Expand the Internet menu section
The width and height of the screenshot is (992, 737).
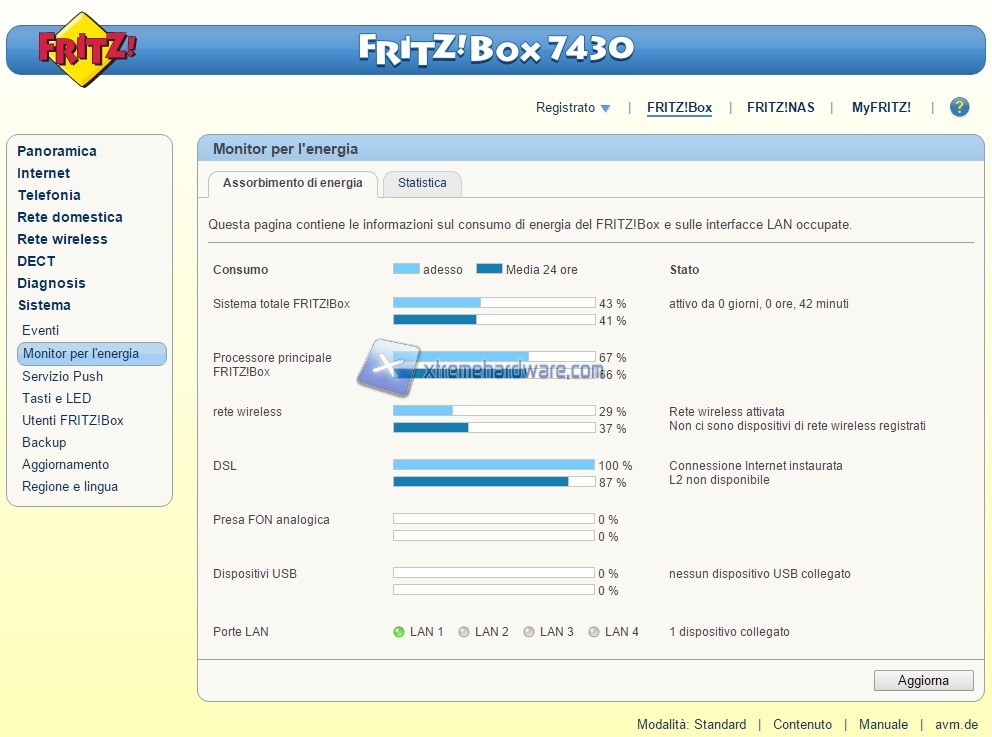pyautogui.click(x=44, y=173)
